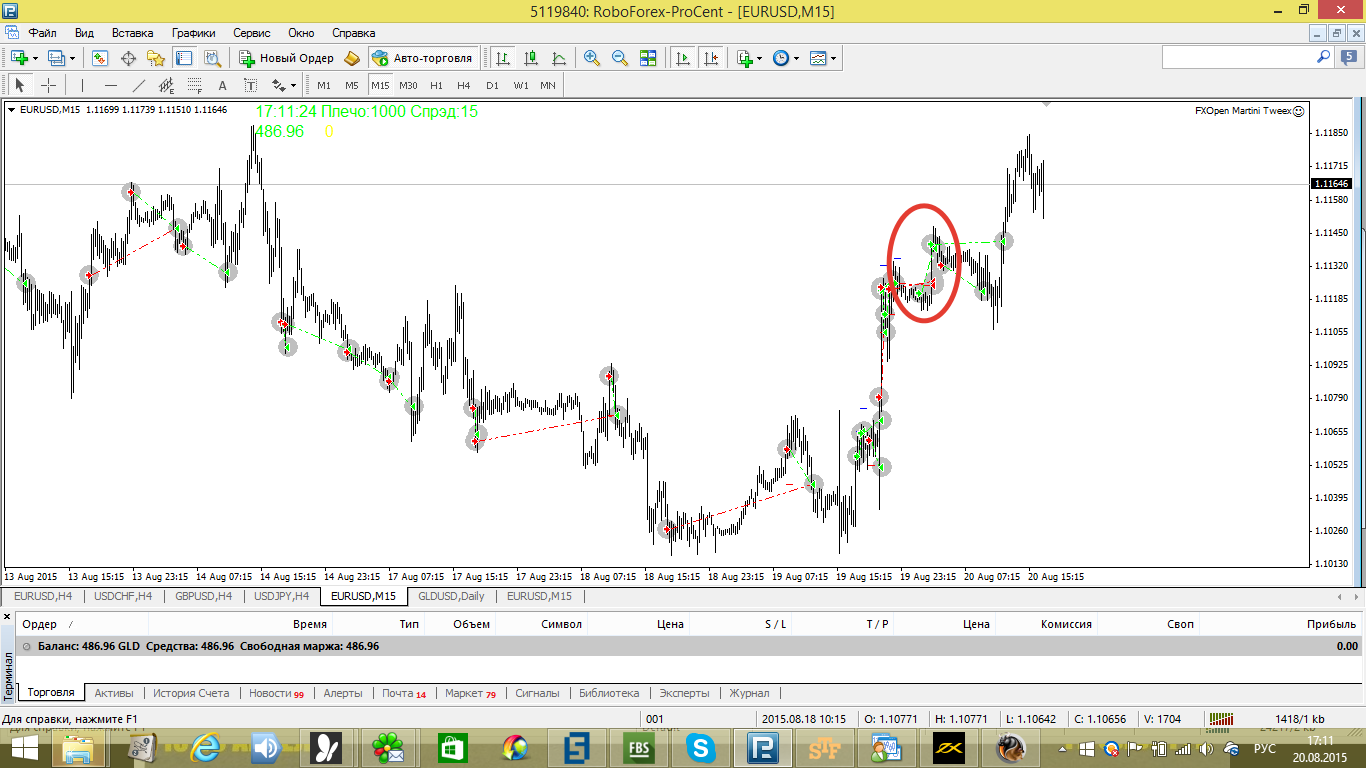Viewport: 1366px width, 768px height.
Task: Switch chart to bar chart mode
Action: (503, 58)
